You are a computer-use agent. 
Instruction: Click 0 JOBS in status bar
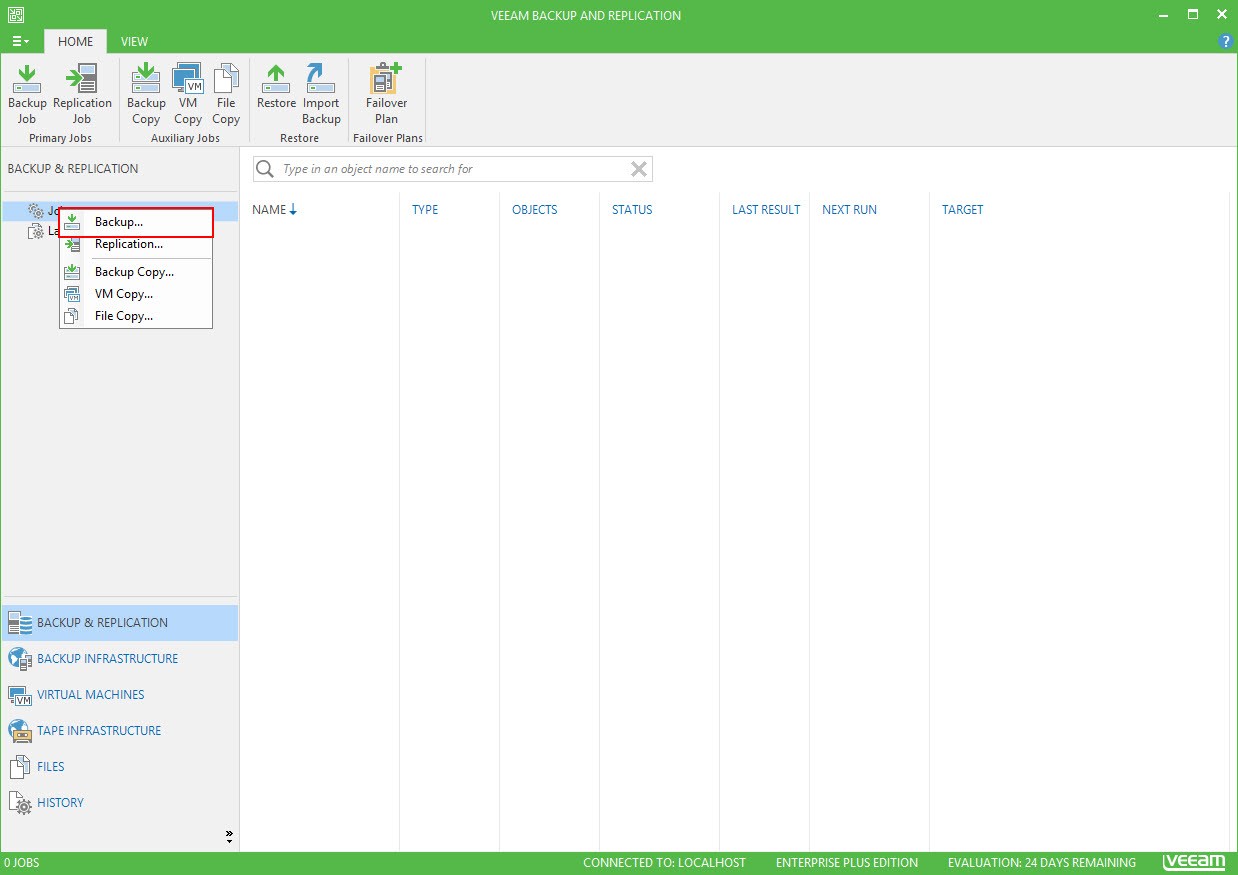[x=22, y=863]
